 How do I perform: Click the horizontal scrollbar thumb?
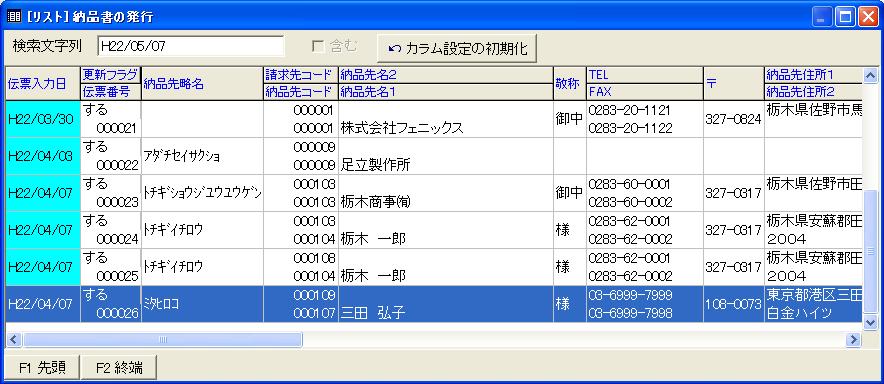pos(162,339)
